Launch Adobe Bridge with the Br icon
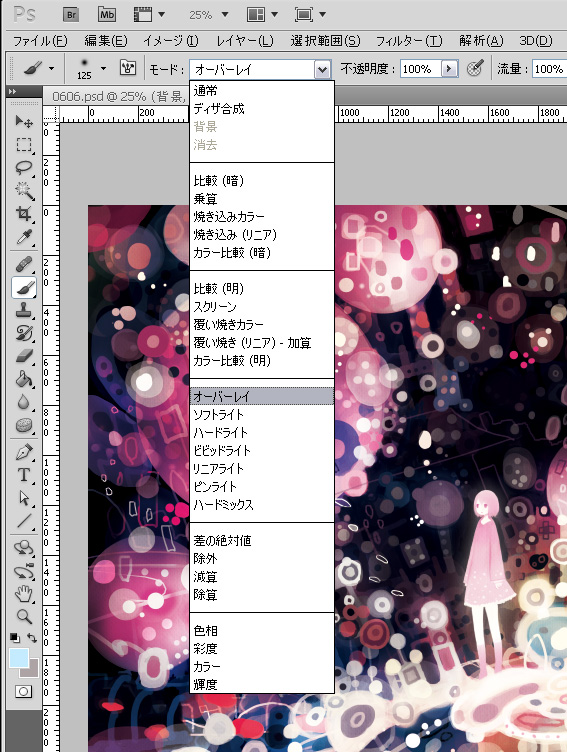Viewport: 567px width, 752px height. (71, 14)
